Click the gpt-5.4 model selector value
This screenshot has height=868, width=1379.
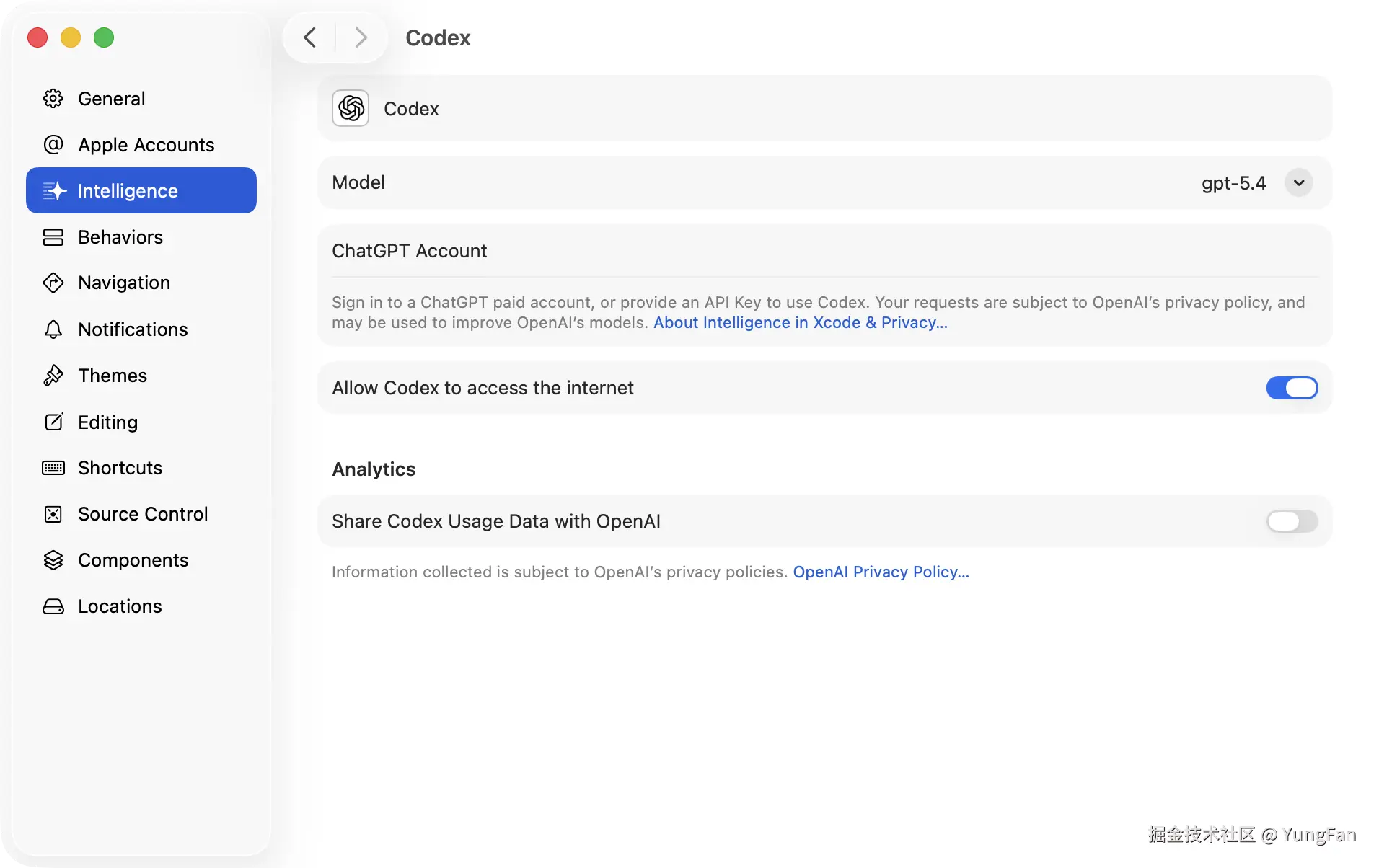pos(1233,183)
